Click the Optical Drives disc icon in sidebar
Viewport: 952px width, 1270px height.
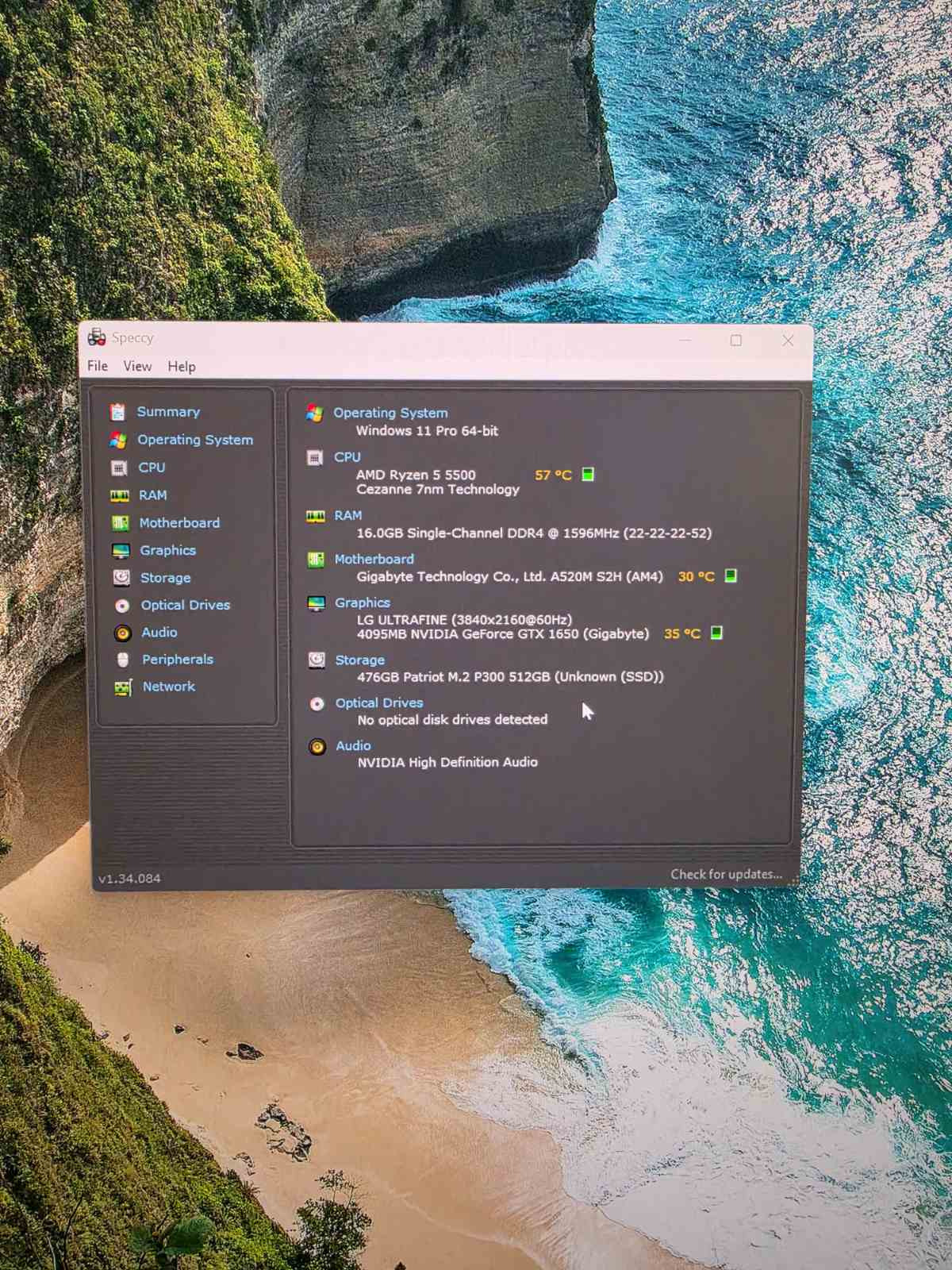click(121, 606)
